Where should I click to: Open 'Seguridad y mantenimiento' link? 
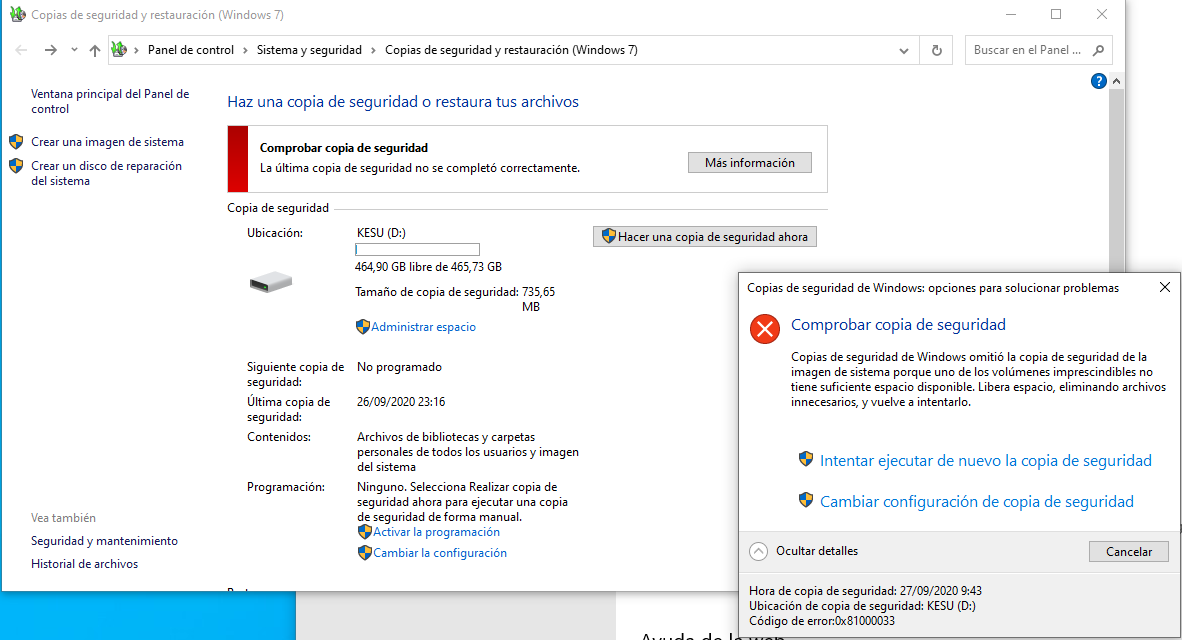pyautogui.click(x=104, y=541)
